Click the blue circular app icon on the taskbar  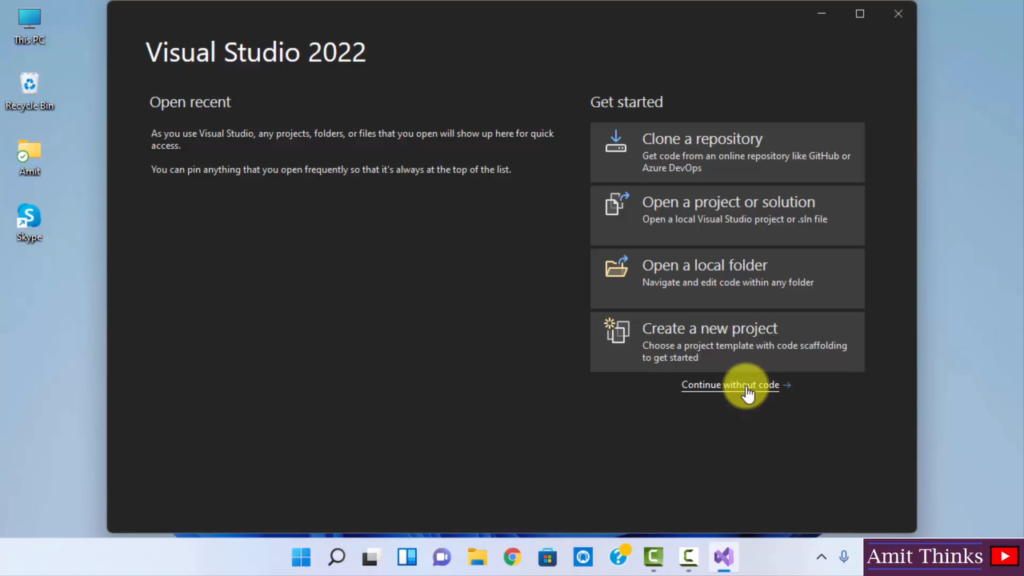(x=583, y=557)
